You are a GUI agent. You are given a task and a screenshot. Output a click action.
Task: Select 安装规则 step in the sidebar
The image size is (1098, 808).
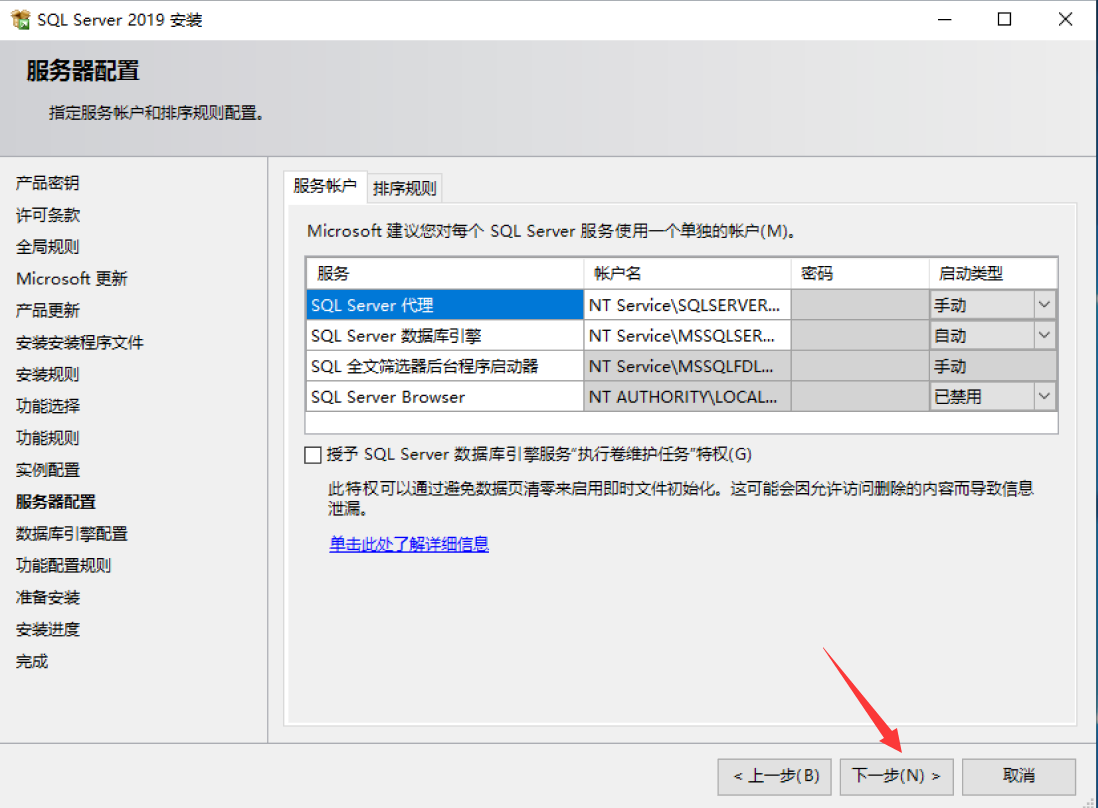[x=48, y=374]
